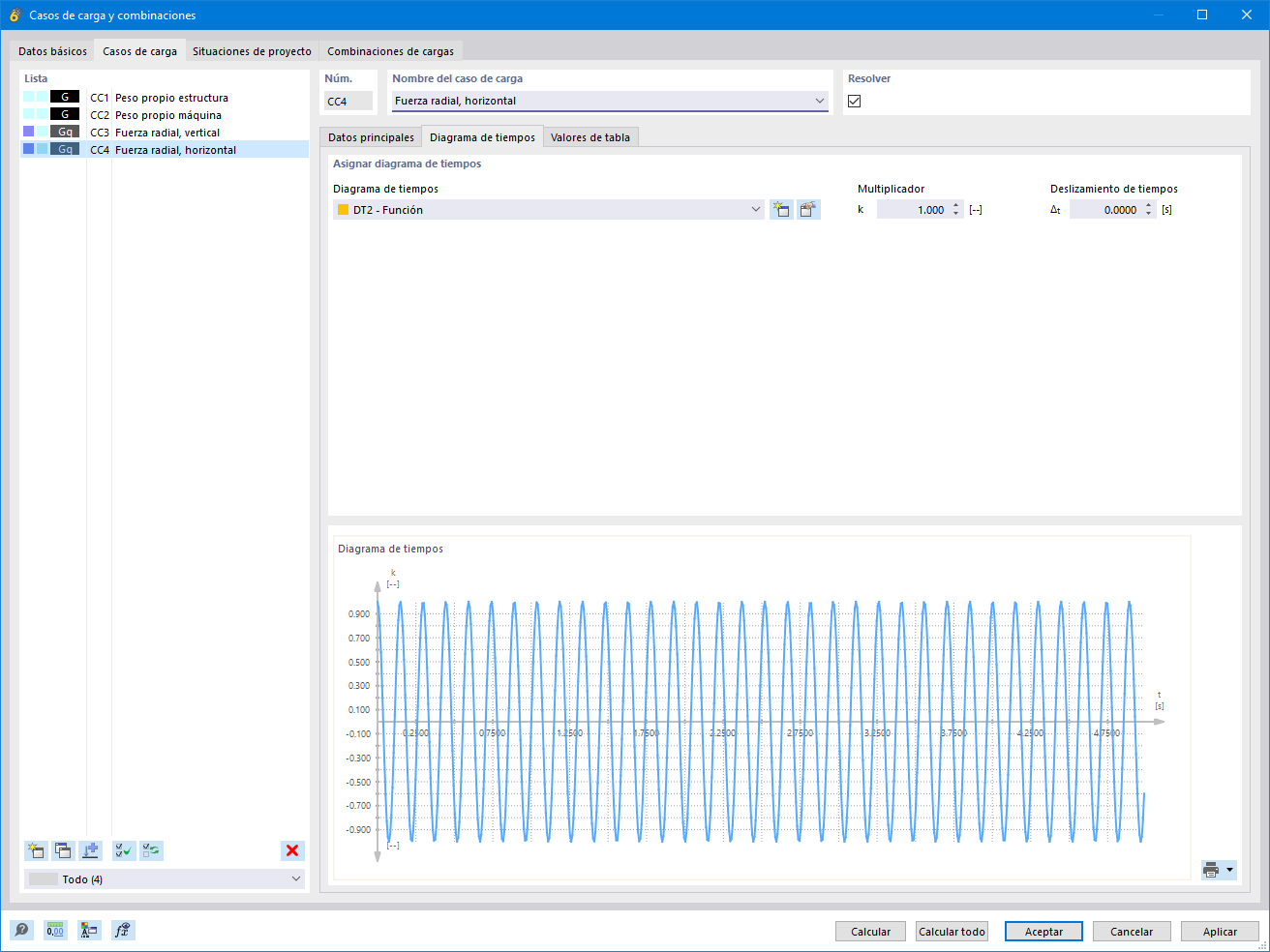1270x952 pixels.
Task: Toggle the Resolver checkbox
Action: [854, 101]
